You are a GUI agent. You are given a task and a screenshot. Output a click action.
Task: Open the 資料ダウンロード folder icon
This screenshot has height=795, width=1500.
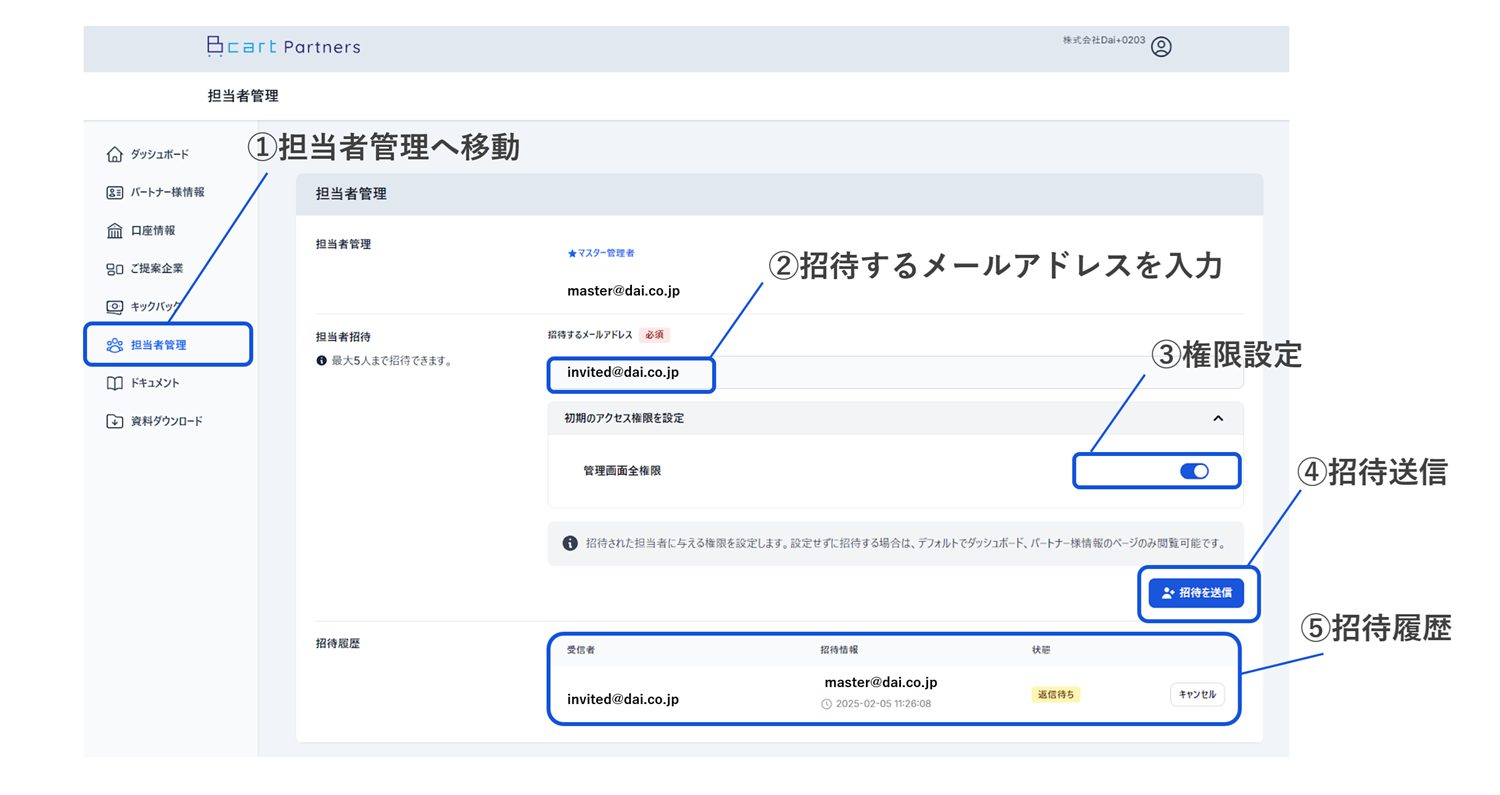(x=114, y=421)
